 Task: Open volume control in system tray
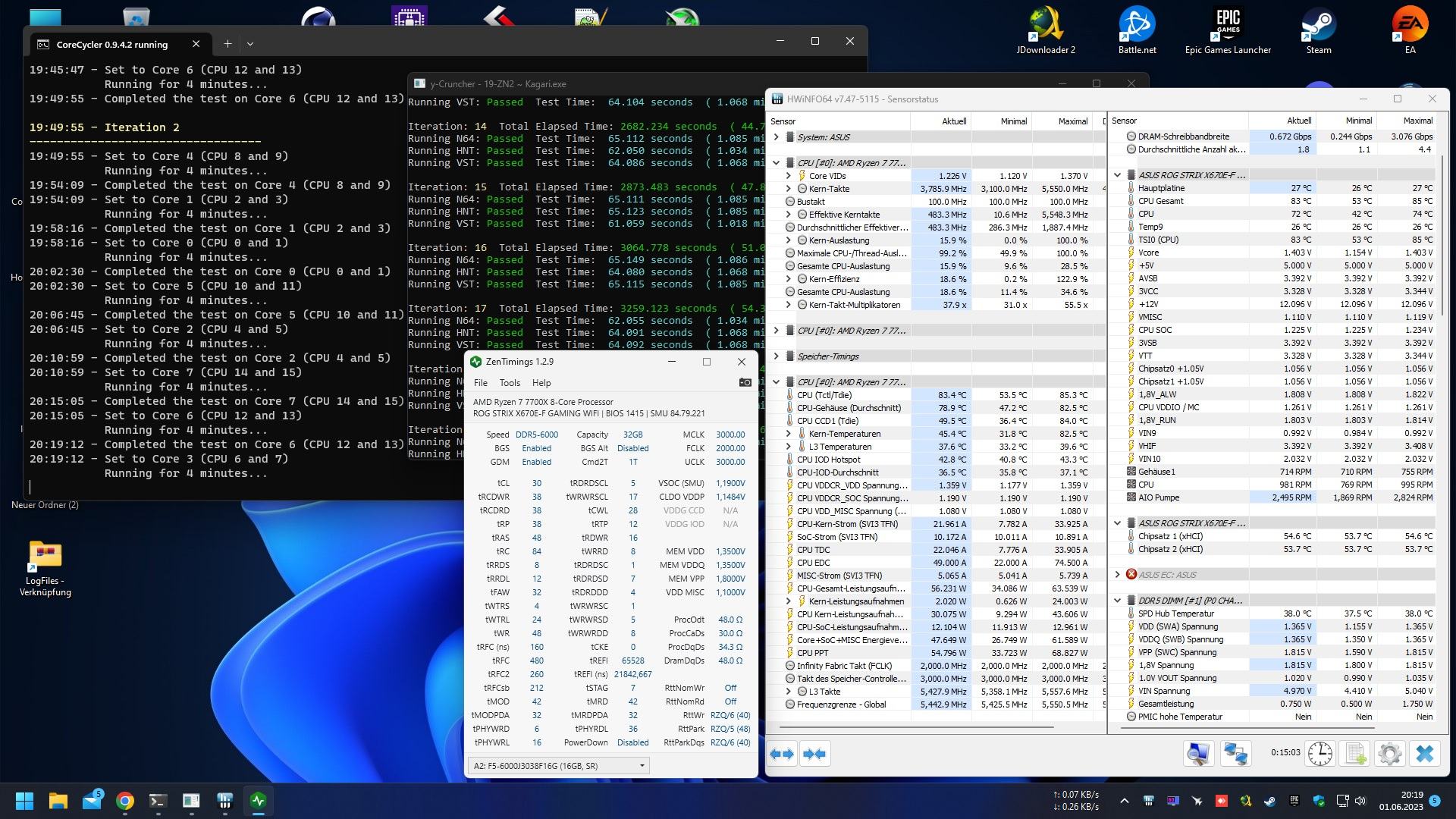tap(1360, 801)
